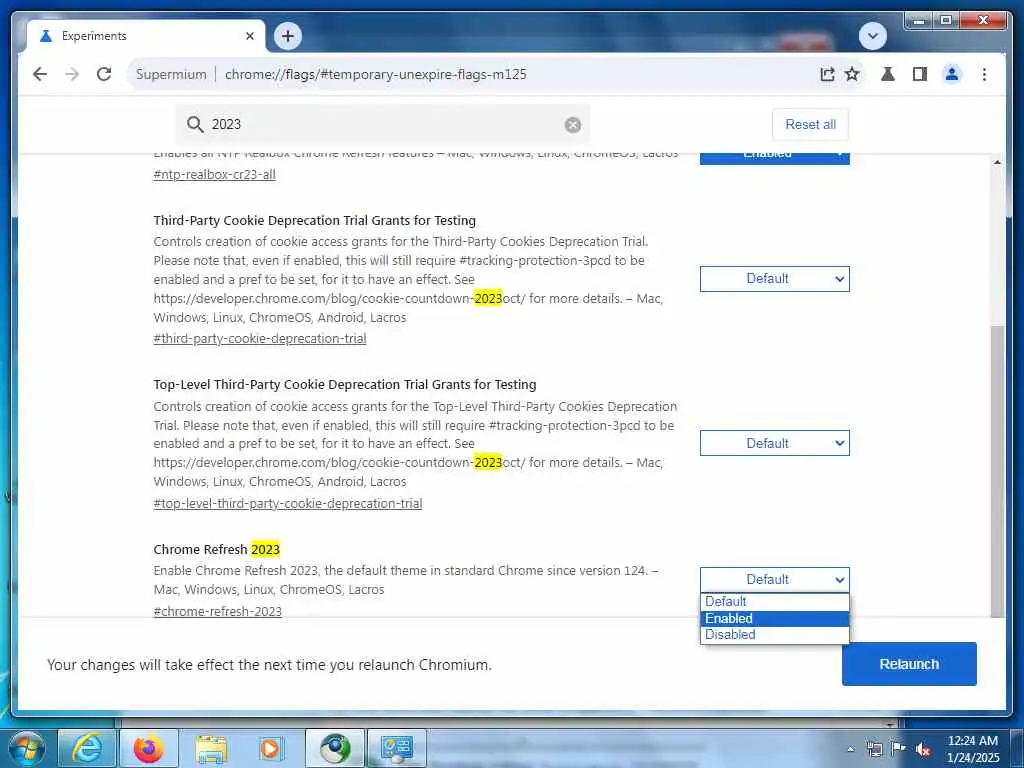Open the partially visible Enabled dropdown at top
The image size is (1024, 768).
tap(775, 157)
